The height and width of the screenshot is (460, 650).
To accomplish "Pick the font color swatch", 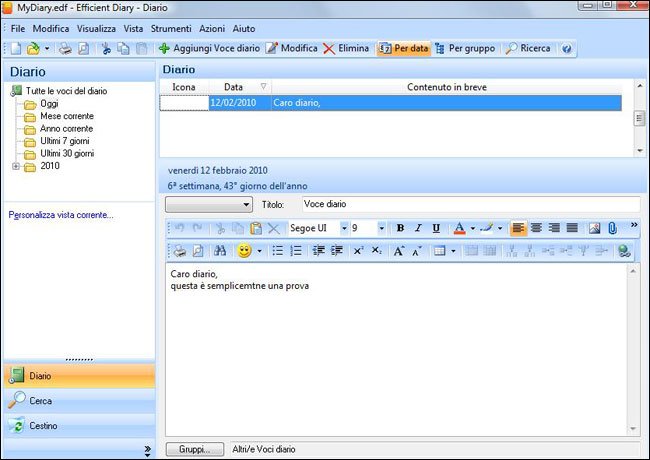I will (459, 228).
